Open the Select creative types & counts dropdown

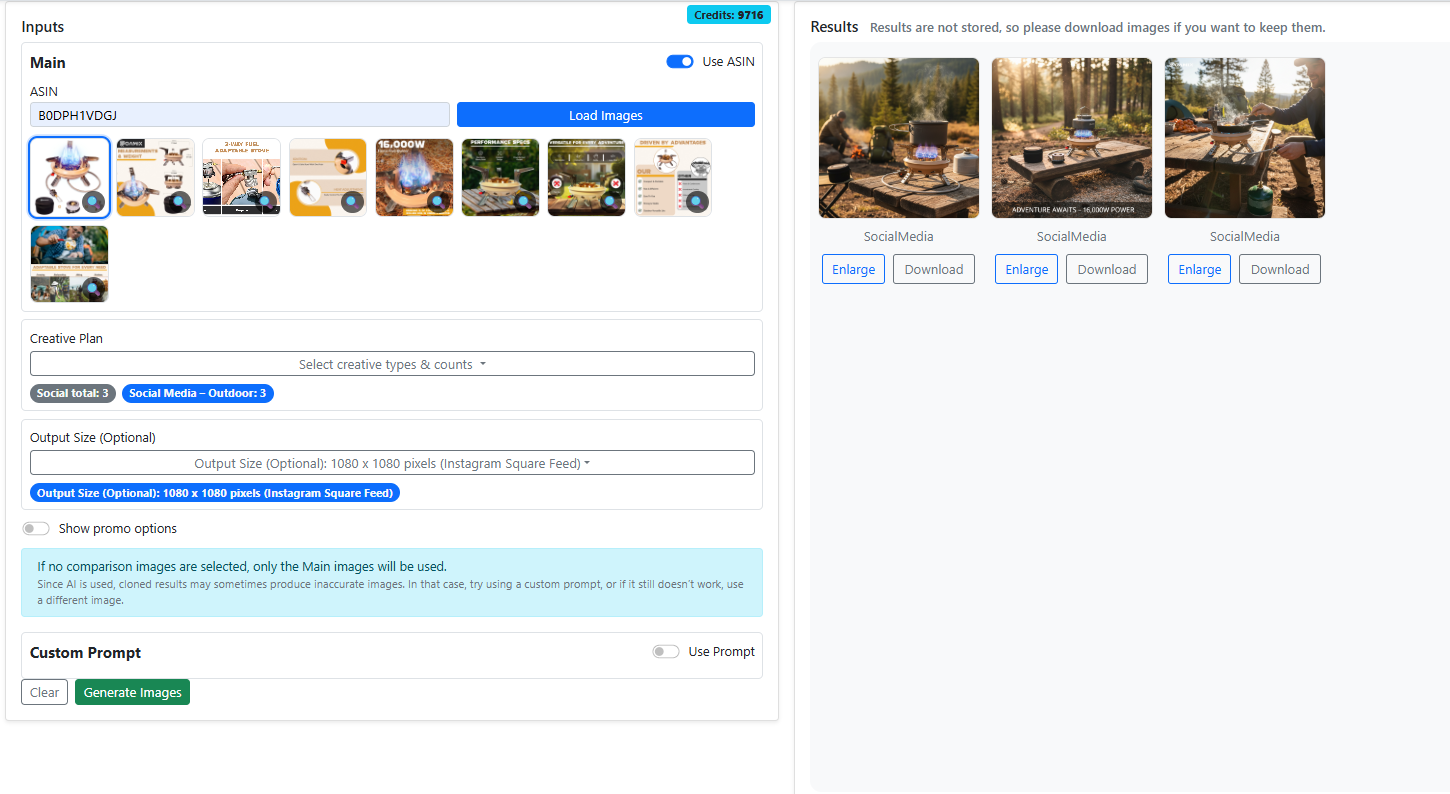(392, 364)
